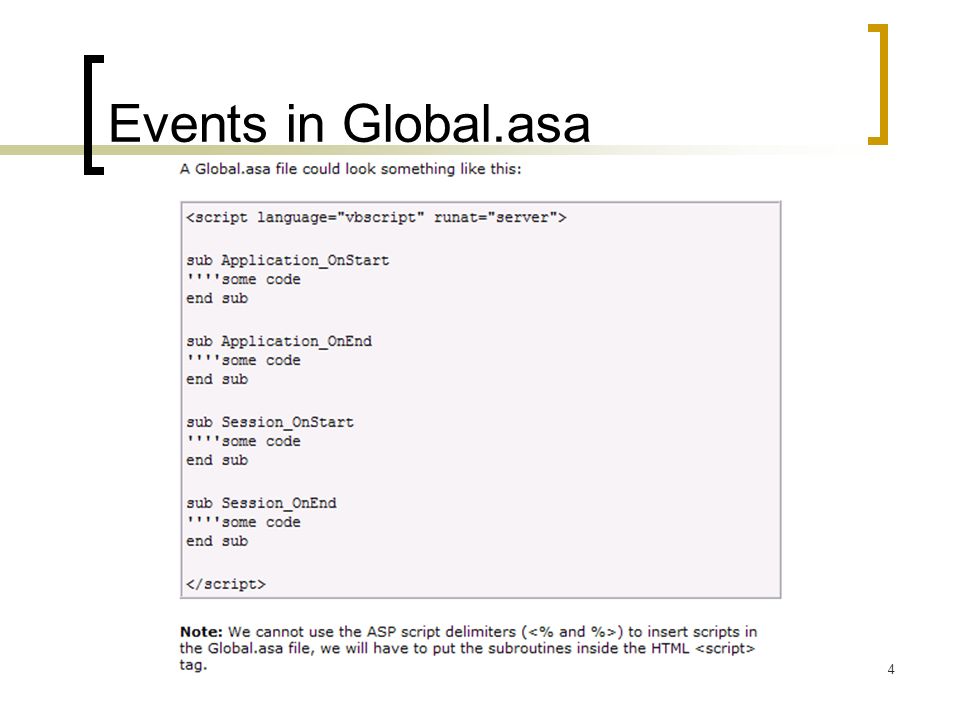Click the slide title 'Events in Global.asa'
The image size is (960, 720).
[349, 124]
